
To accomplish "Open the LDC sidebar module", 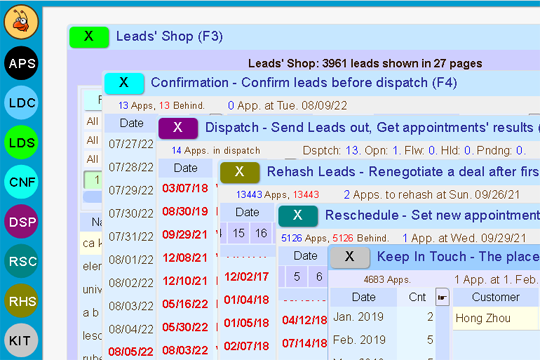I will coord(21,103).
